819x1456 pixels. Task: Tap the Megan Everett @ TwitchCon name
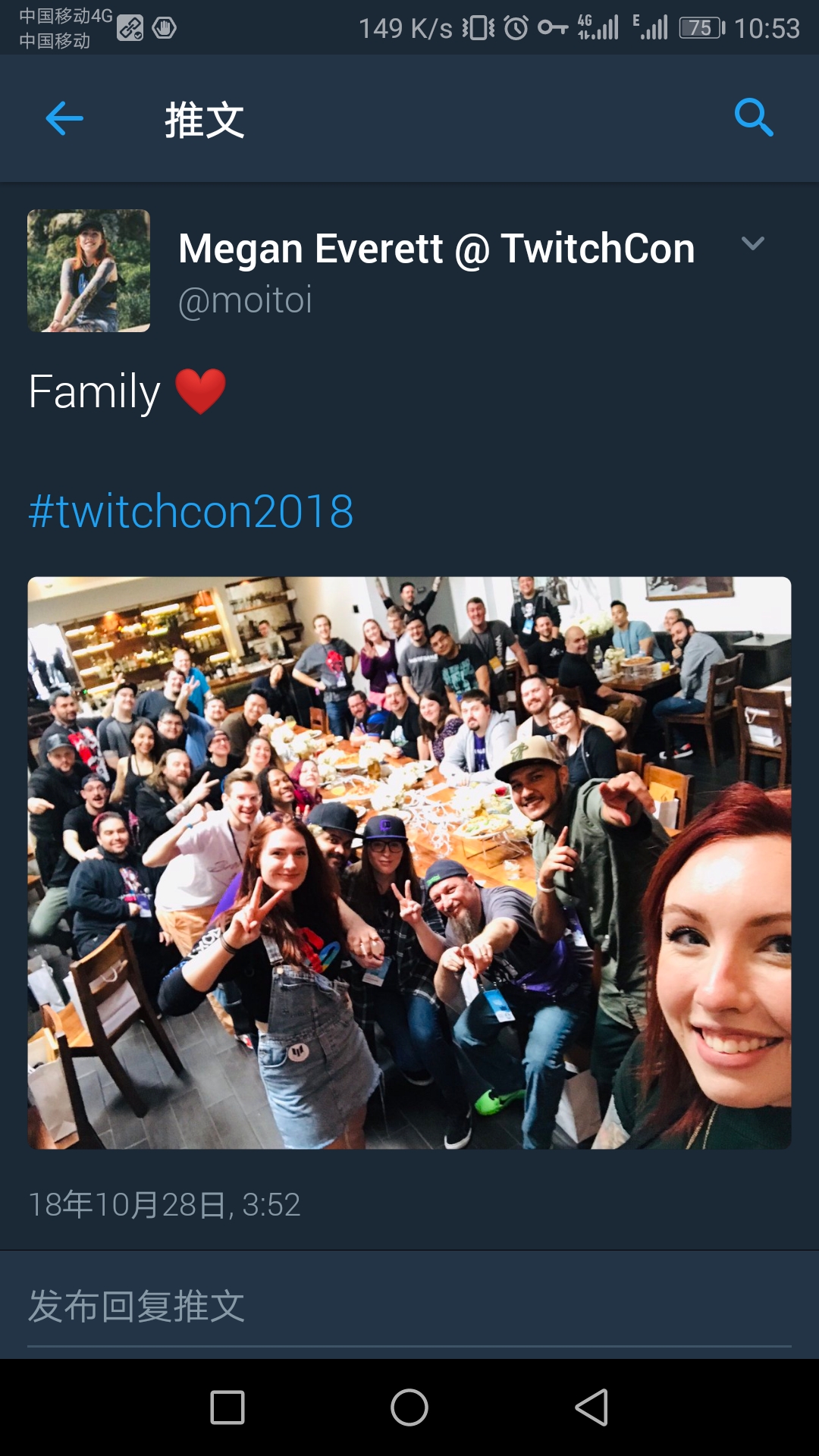[x=437, y=249]
